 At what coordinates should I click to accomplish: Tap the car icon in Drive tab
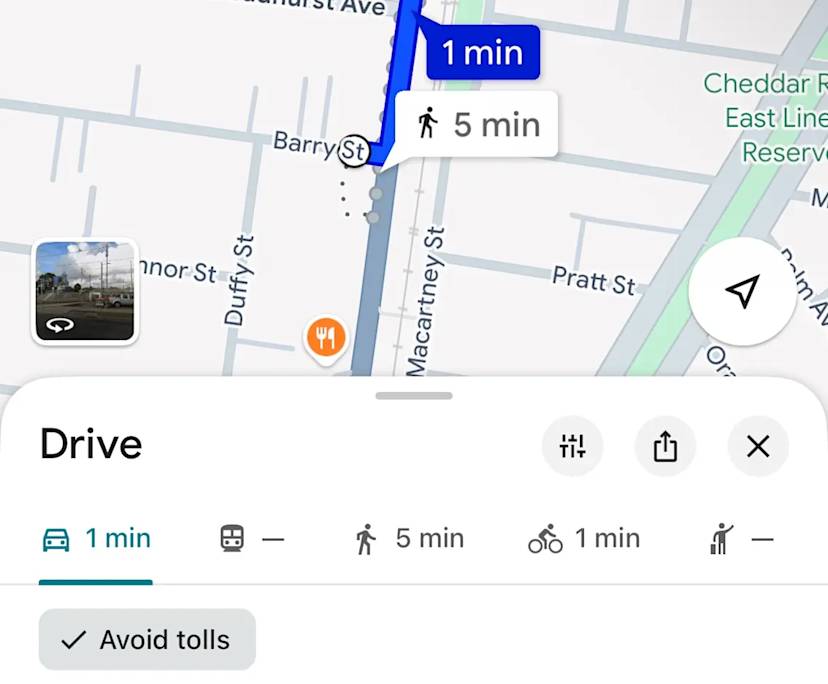[56, 540]
